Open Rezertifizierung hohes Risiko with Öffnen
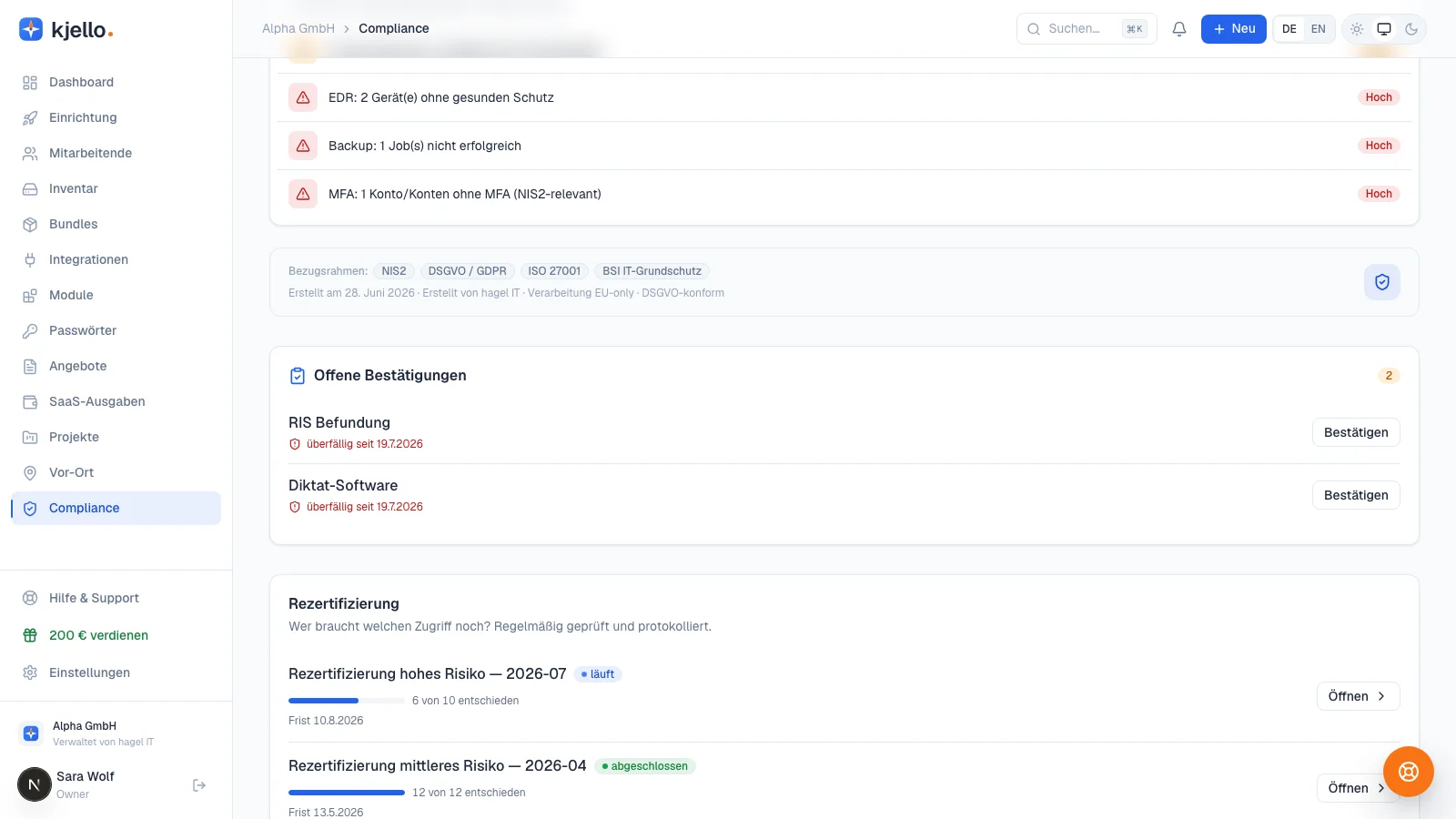 [x=1358, y=696]
